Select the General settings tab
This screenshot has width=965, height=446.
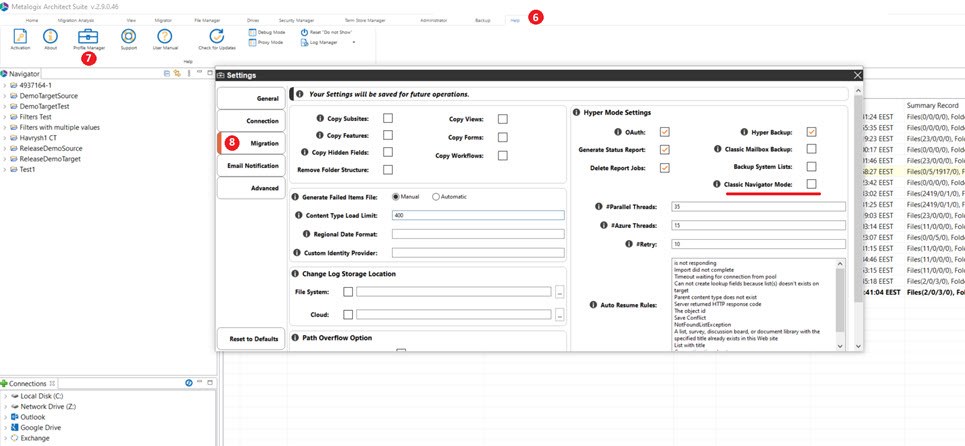pyautogui.click(x=251, y=98)
